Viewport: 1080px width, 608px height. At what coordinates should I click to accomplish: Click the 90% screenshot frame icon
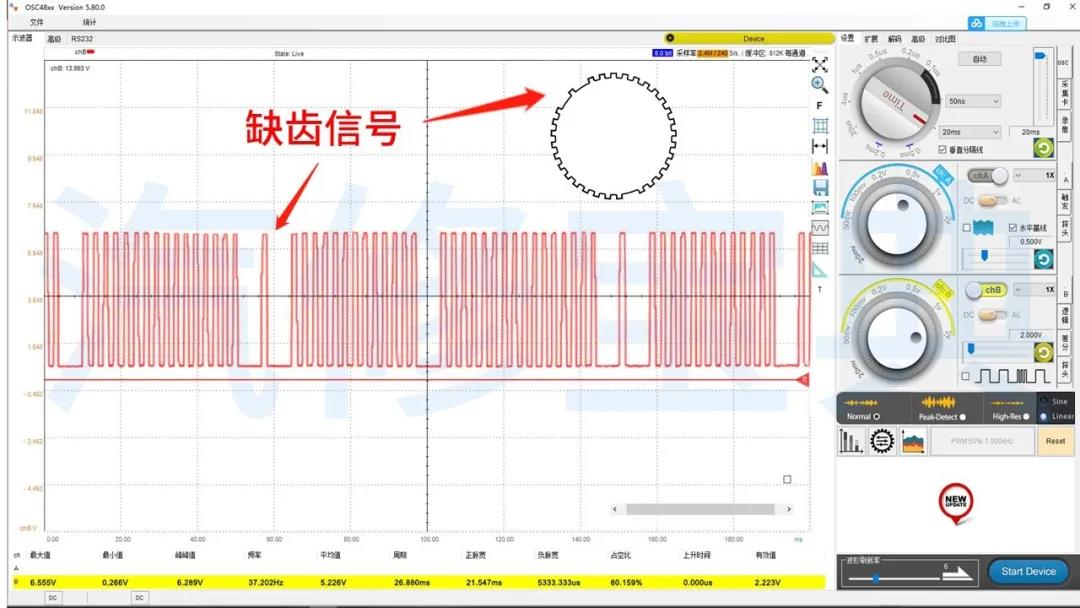[x=820, y=207]
